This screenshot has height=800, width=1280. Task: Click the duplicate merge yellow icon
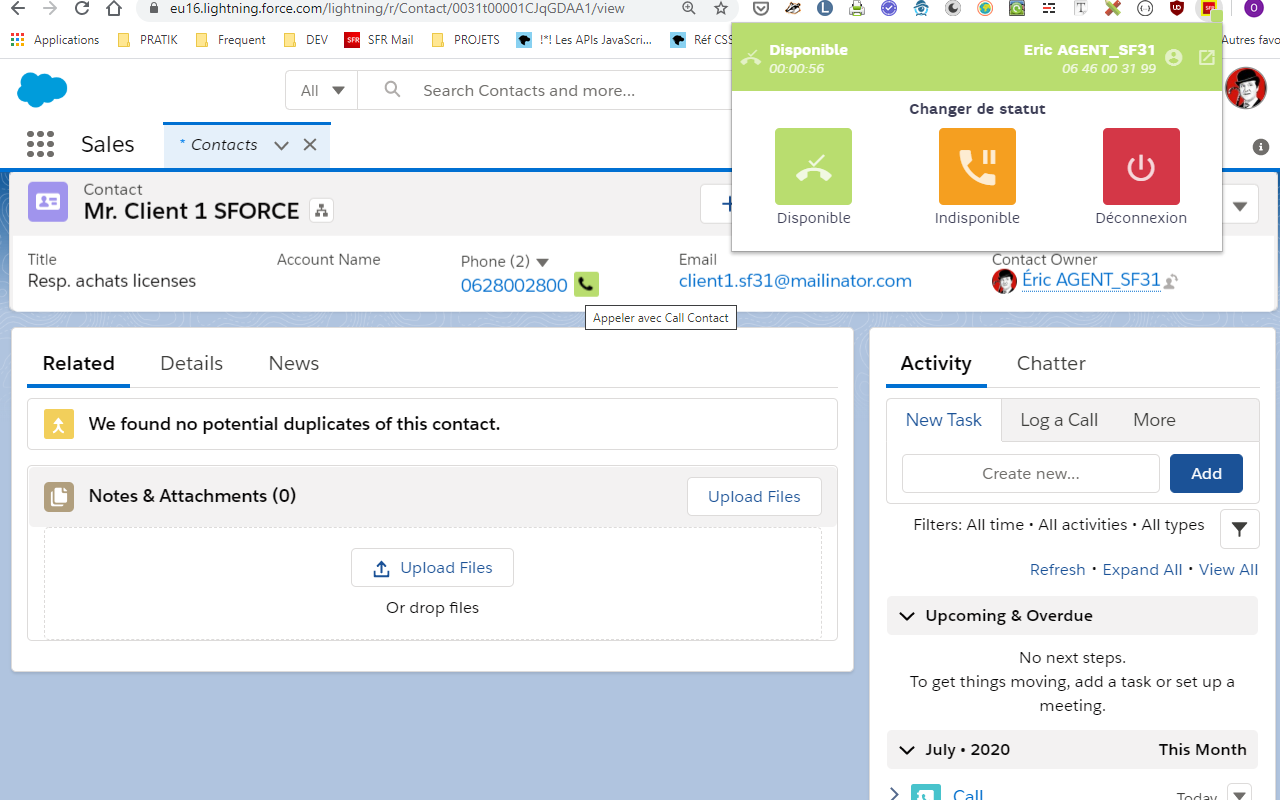click(59, 424)
